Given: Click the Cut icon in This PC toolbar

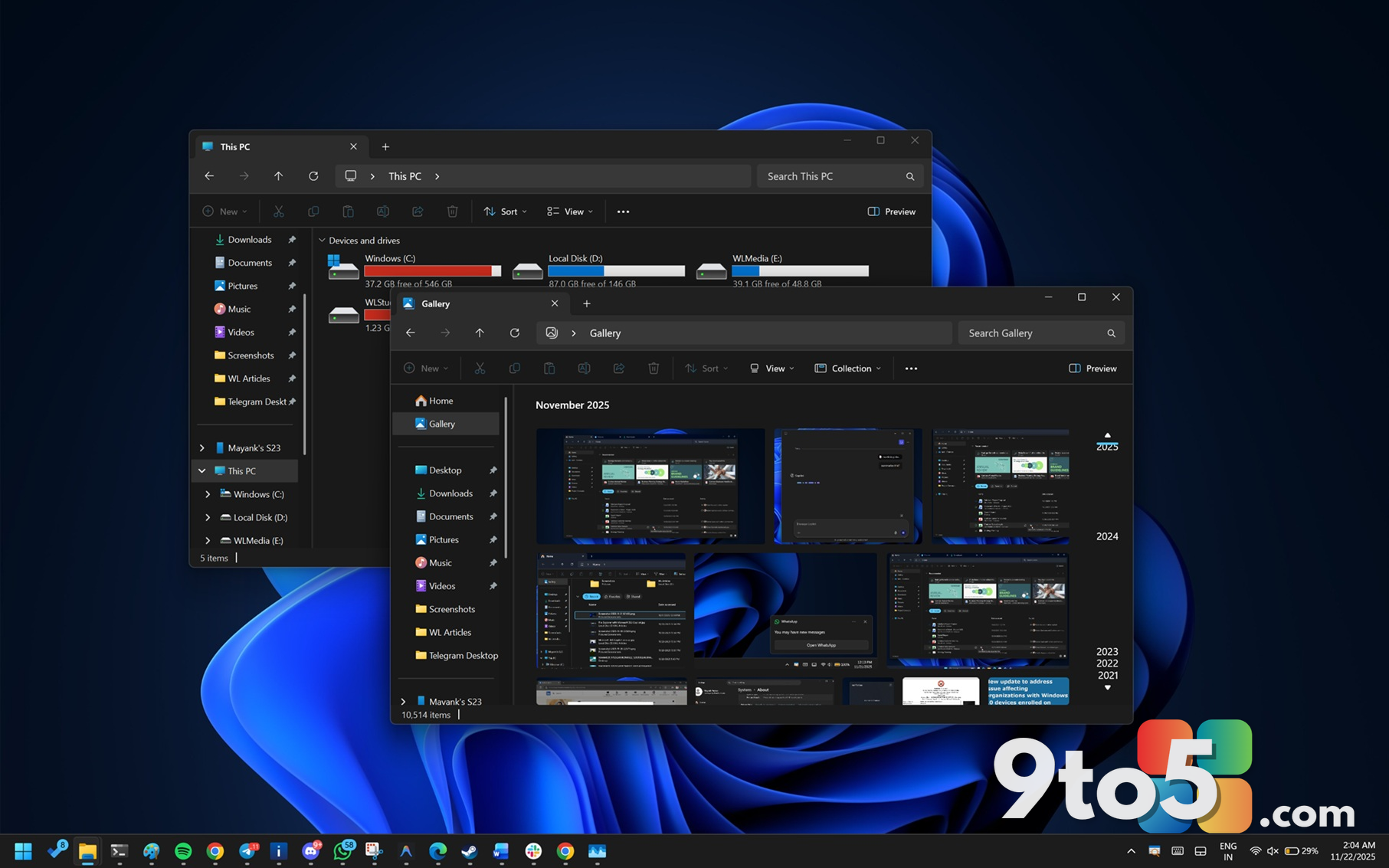Looking at the screenshot, I should (x=279, y=211).
